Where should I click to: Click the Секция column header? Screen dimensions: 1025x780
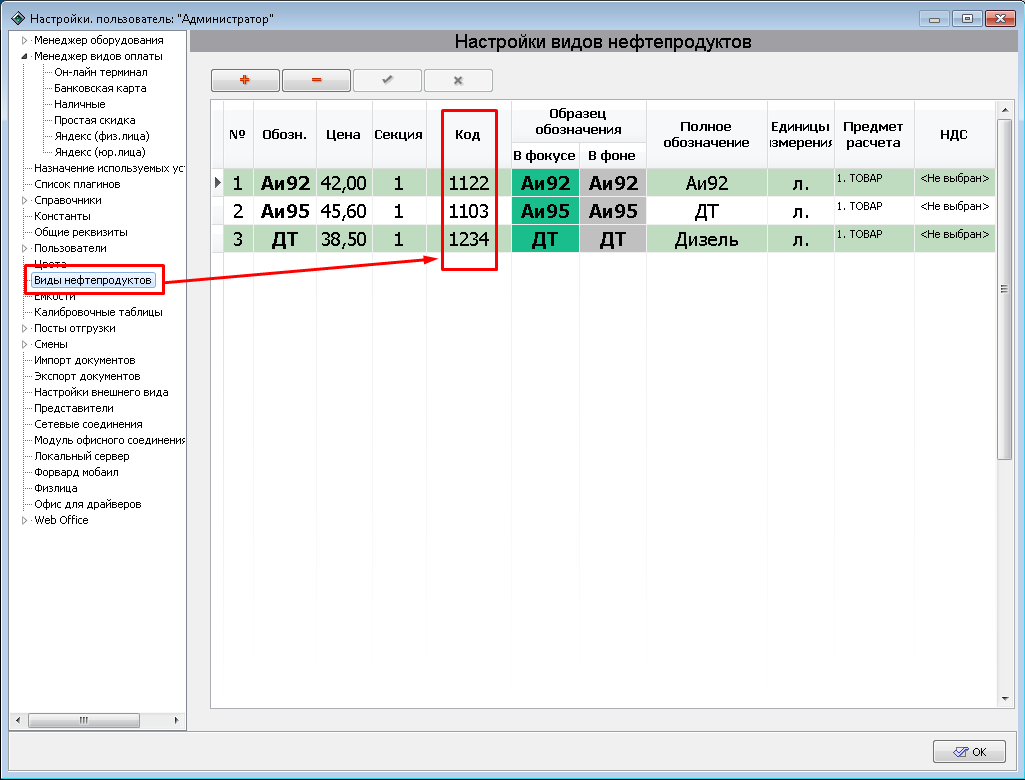398,135
